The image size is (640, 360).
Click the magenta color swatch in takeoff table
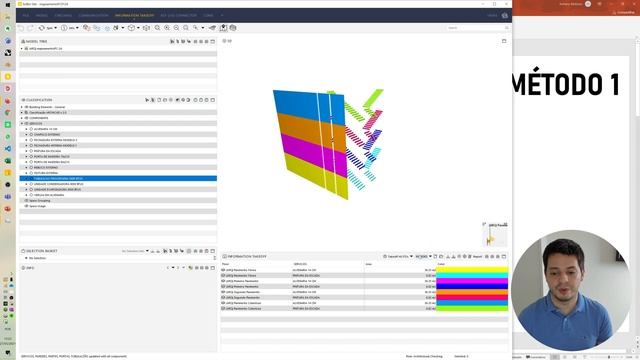pyautogui.click(x=472, y=281)
